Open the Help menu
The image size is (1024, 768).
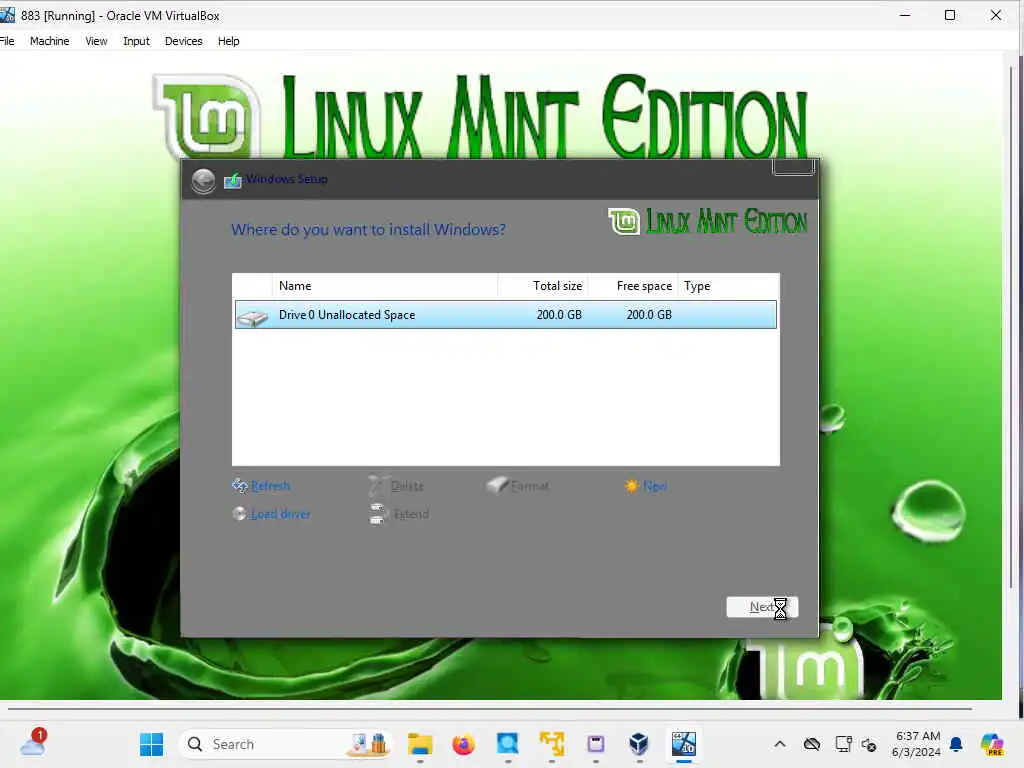click(x=229, y=41)
